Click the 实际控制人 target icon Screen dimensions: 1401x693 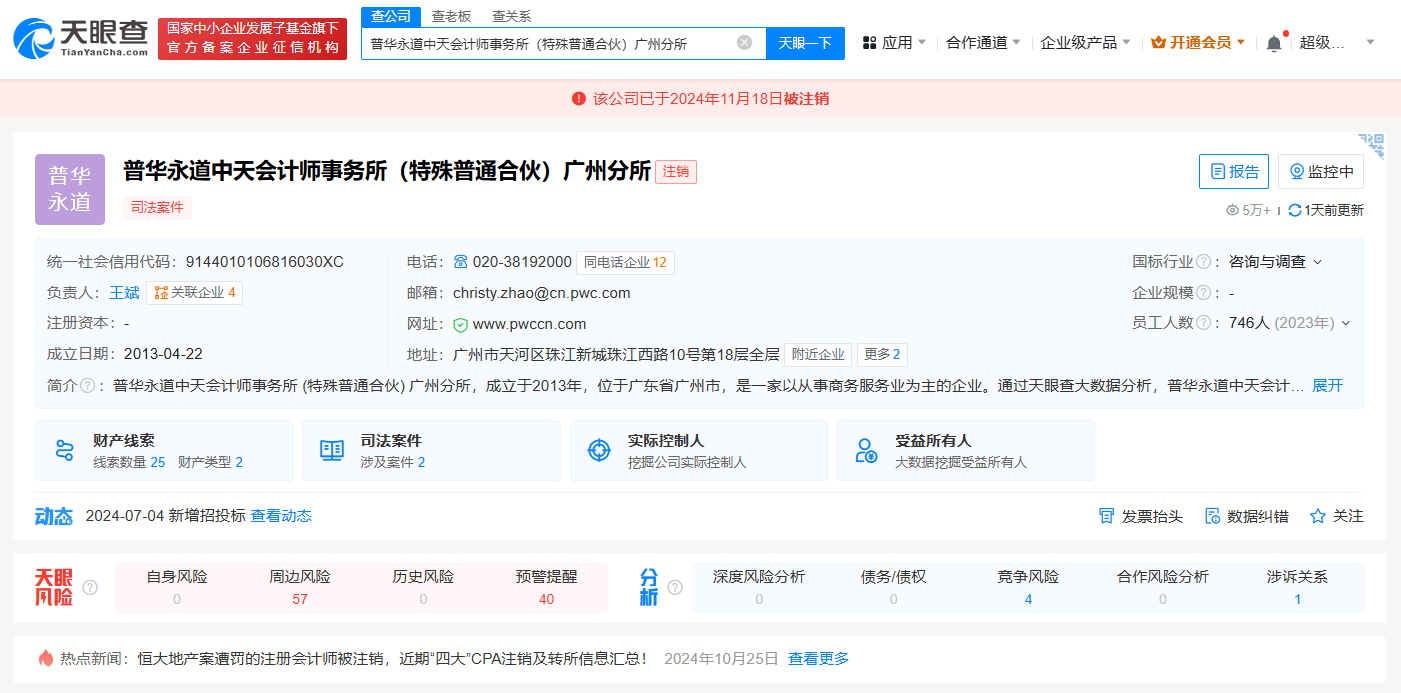pyautogui.click(x=599, y=450)
